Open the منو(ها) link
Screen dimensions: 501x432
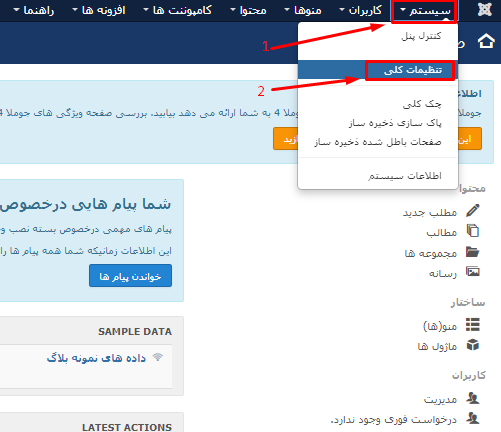440,326
